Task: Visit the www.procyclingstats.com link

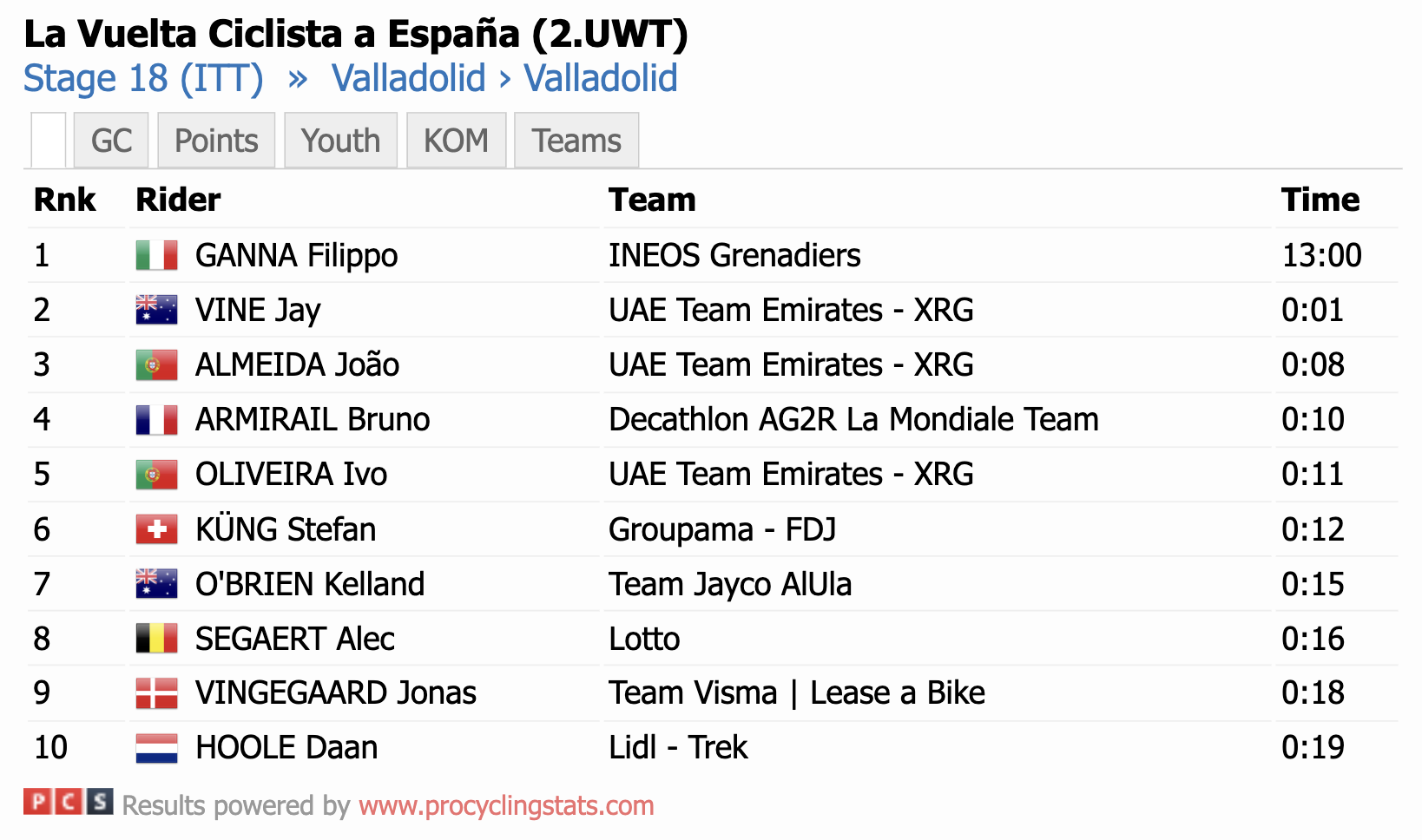Action: click(x=506, y=806)
